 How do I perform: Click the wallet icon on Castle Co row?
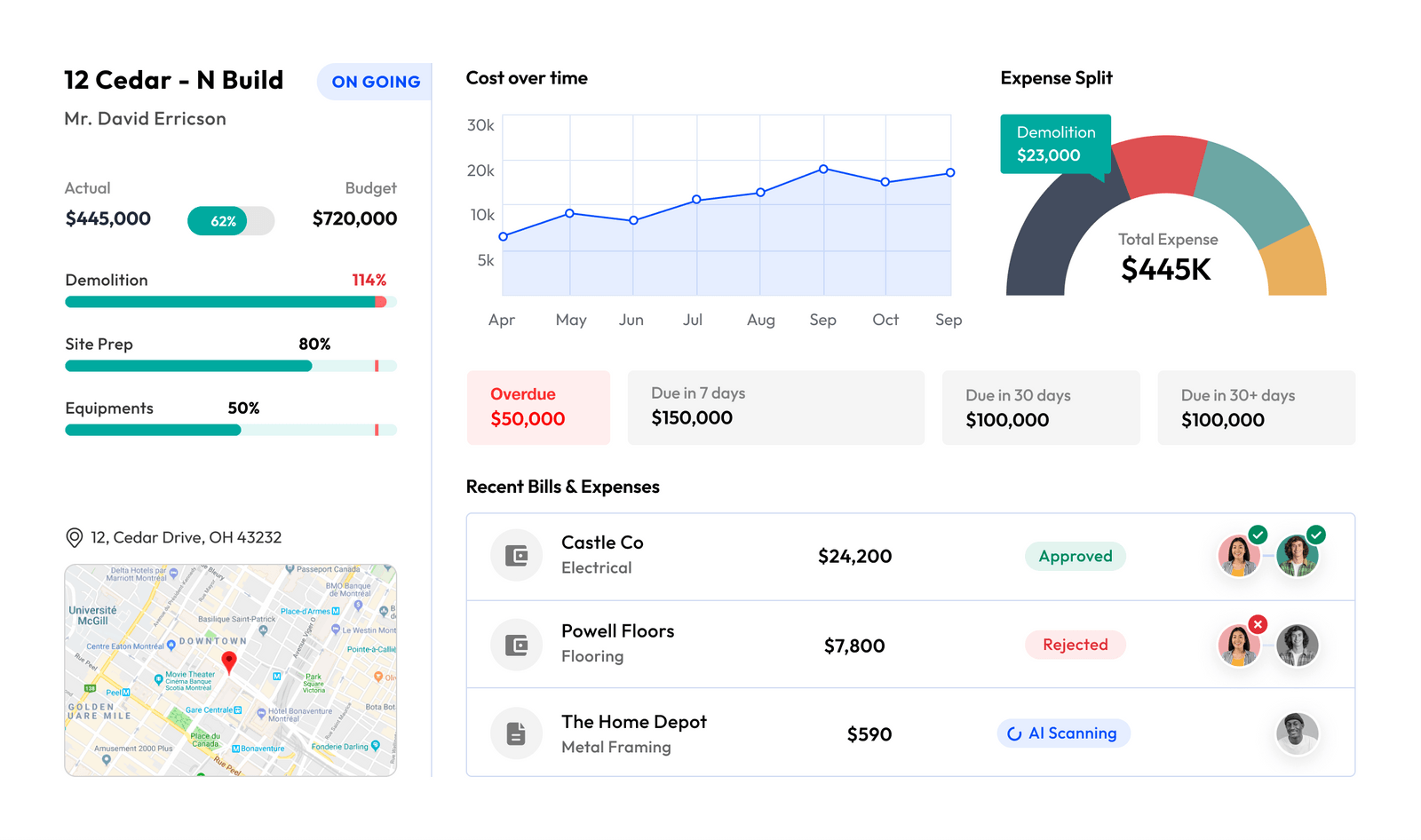click(x=516, y=556)
